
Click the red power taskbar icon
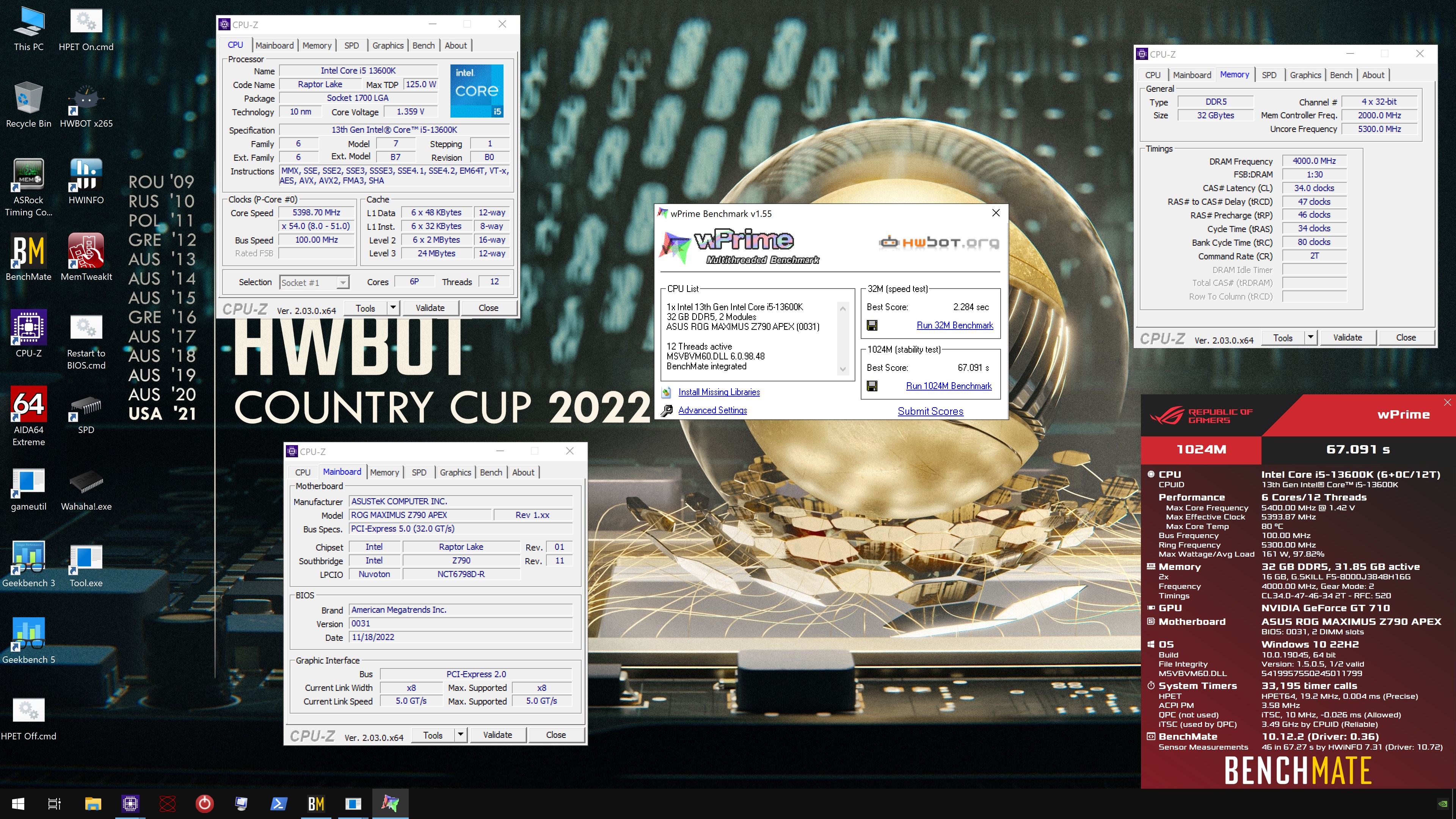click(x=205, y=804)
